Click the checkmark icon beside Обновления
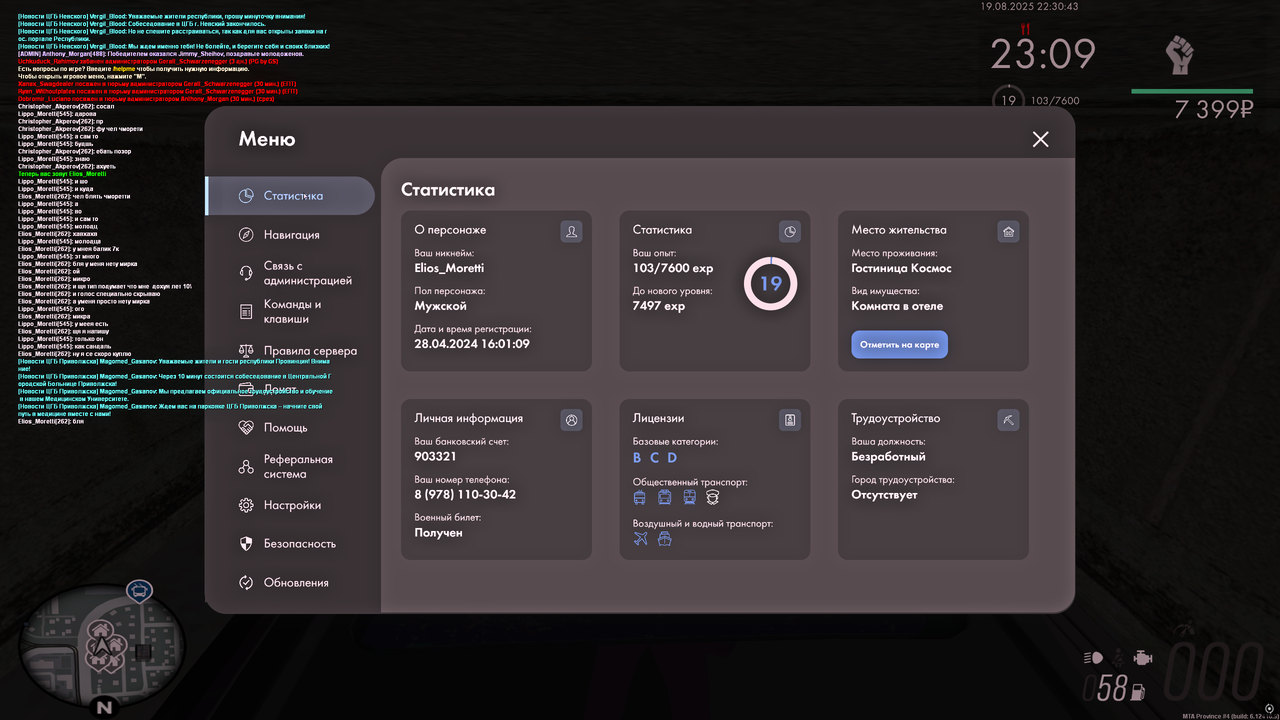 coord(246,583)
